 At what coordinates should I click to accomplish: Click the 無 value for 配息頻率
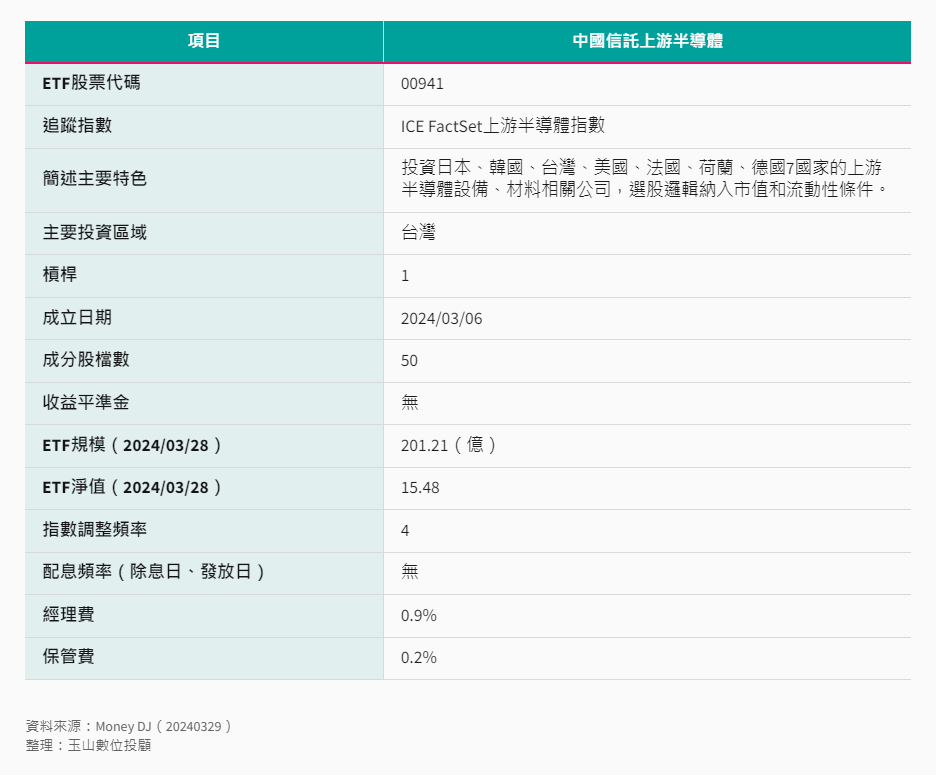(x=410, y=572)
